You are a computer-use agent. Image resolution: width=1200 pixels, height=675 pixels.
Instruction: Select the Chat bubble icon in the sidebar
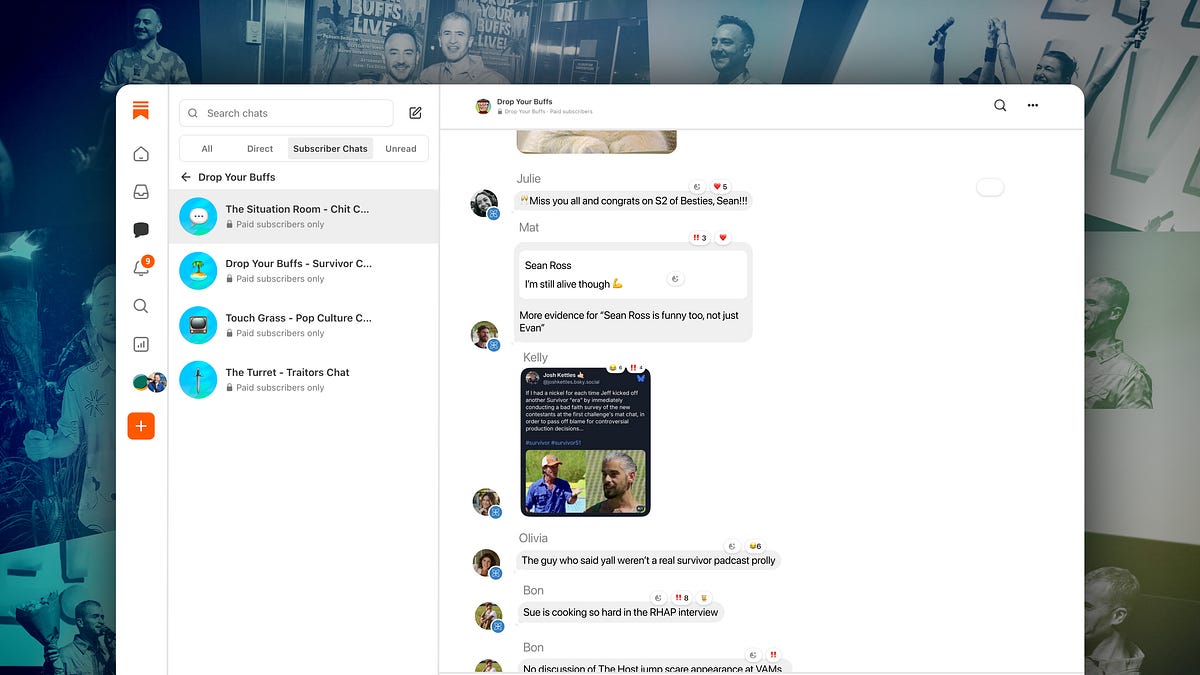point(141,230)
